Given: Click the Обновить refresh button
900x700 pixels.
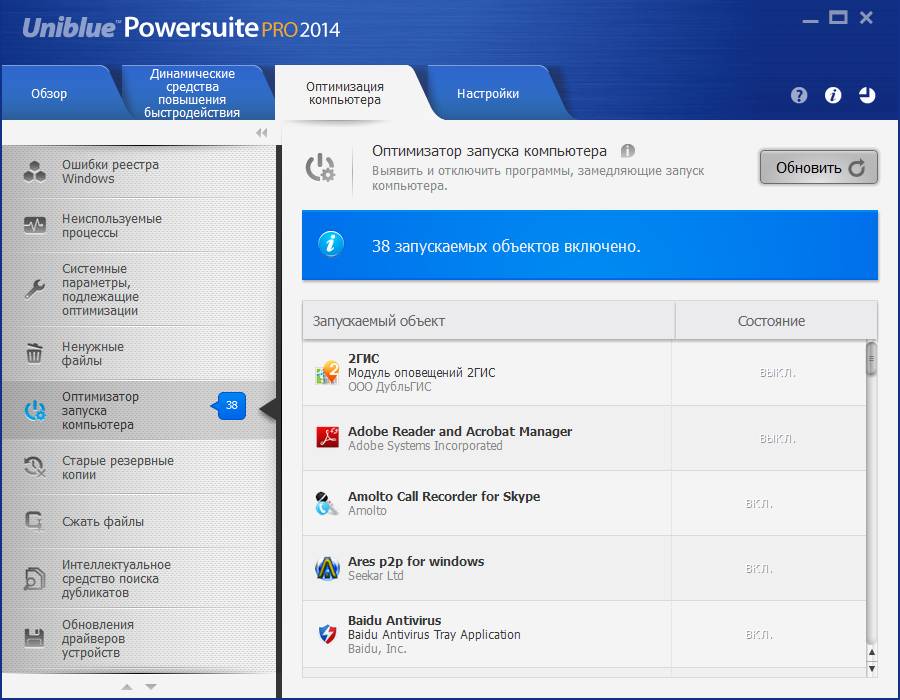Looking at the screenshot, I should pyautogui.click(x=818, y=168).
